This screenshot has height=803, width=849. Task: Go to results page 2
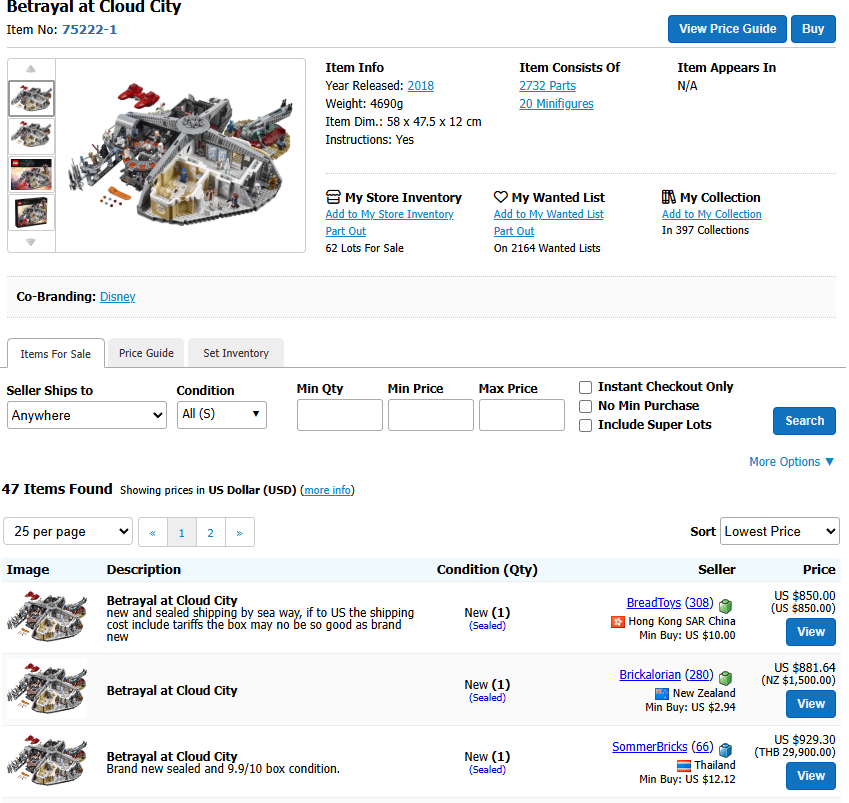[x=211, y=532]
